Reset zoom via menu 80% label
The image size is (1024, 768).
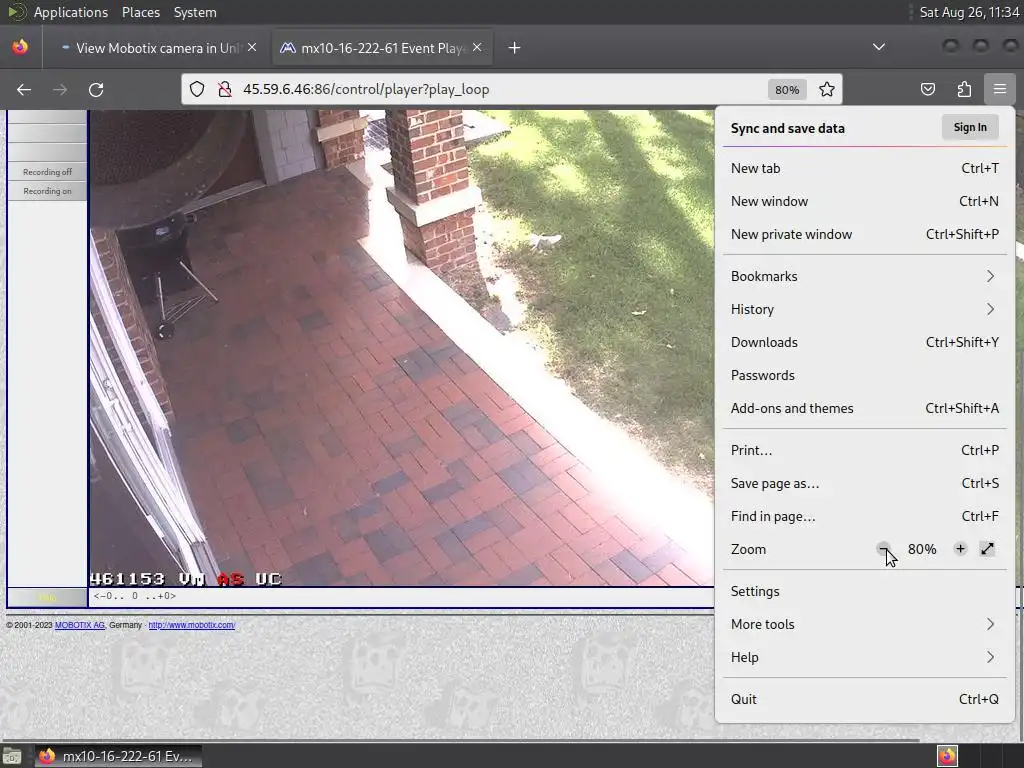coord(921,549)
